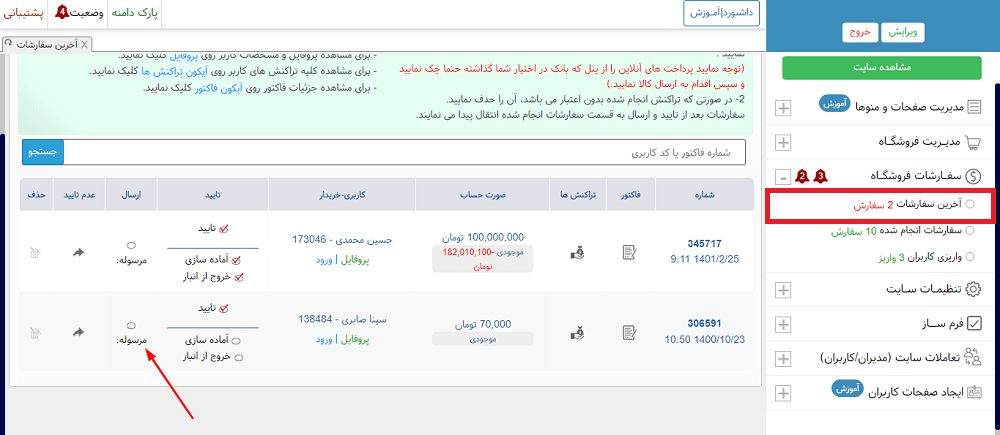Uncheck تایید checkbox for order 345717
The height and width of the screenshot is (435, 1000).
[224, 228]
